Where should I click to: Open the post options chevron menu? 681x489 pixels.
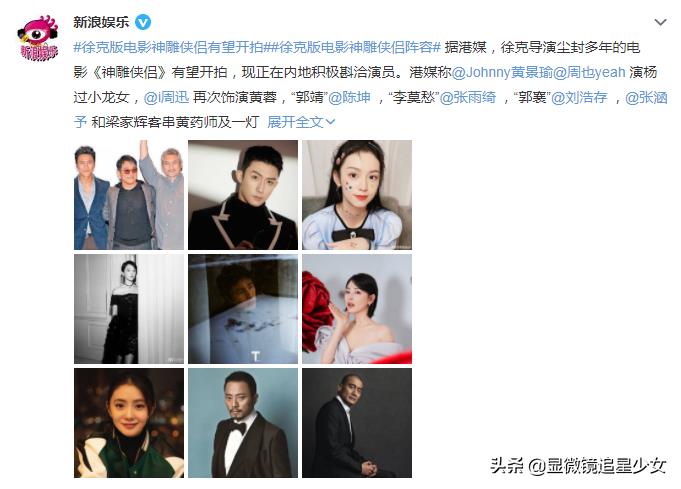click(660, 22)
